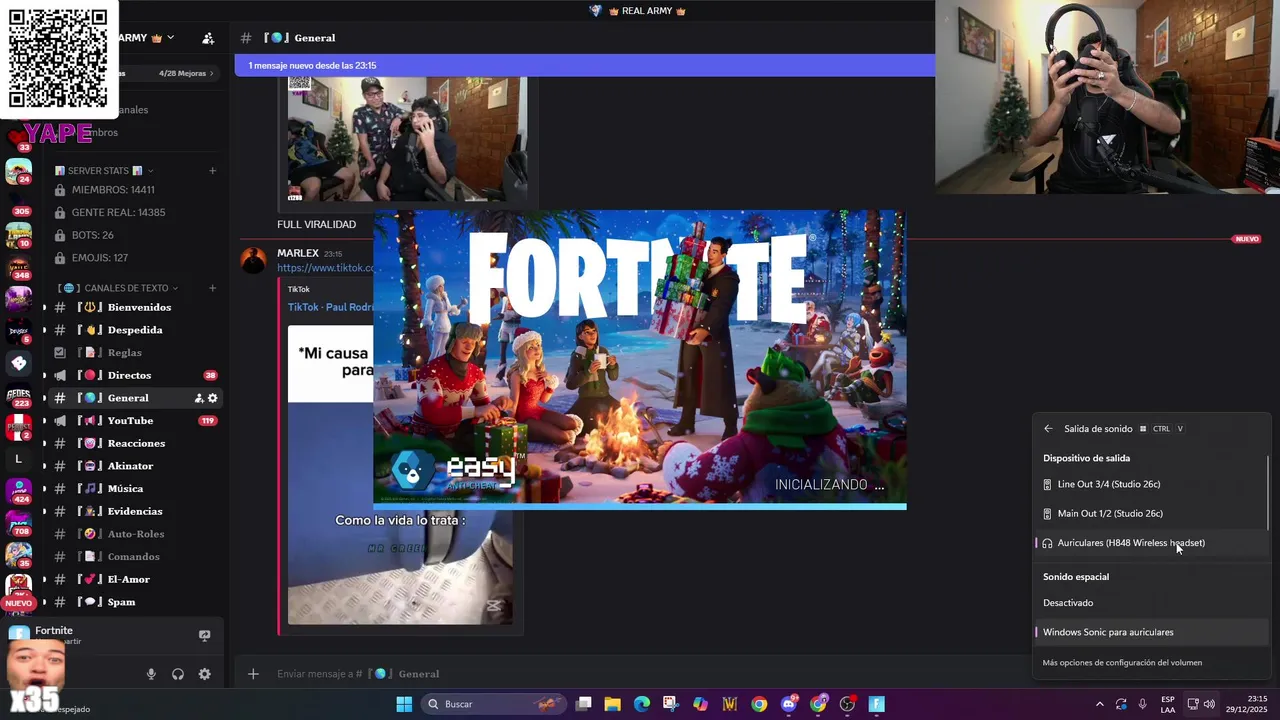Click the taskbar volume speaker icon
Viewport: 1280px width, 720px height.
click(1210, 704)
